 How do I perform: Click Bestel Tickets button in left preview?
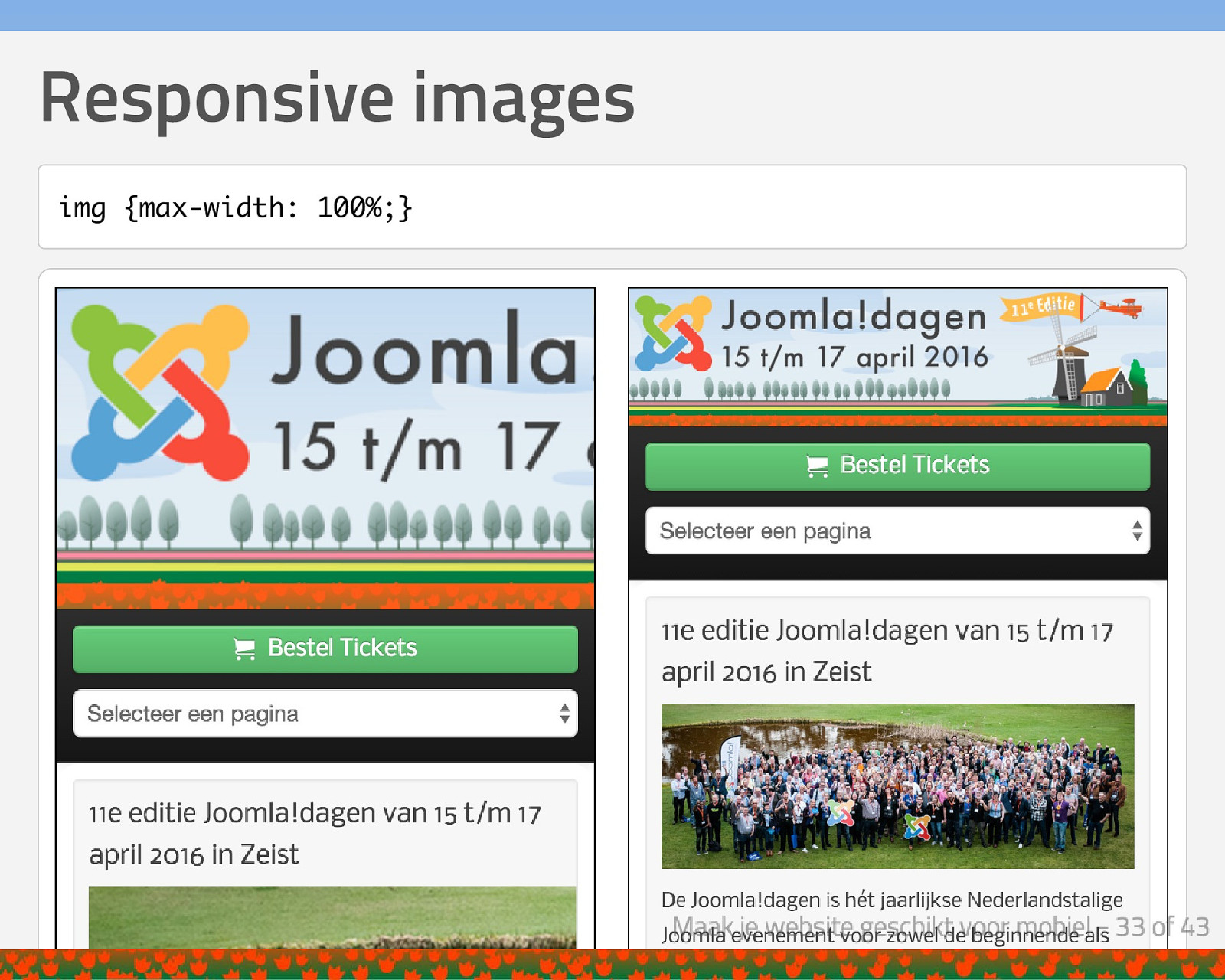click(x=325, y=648)
